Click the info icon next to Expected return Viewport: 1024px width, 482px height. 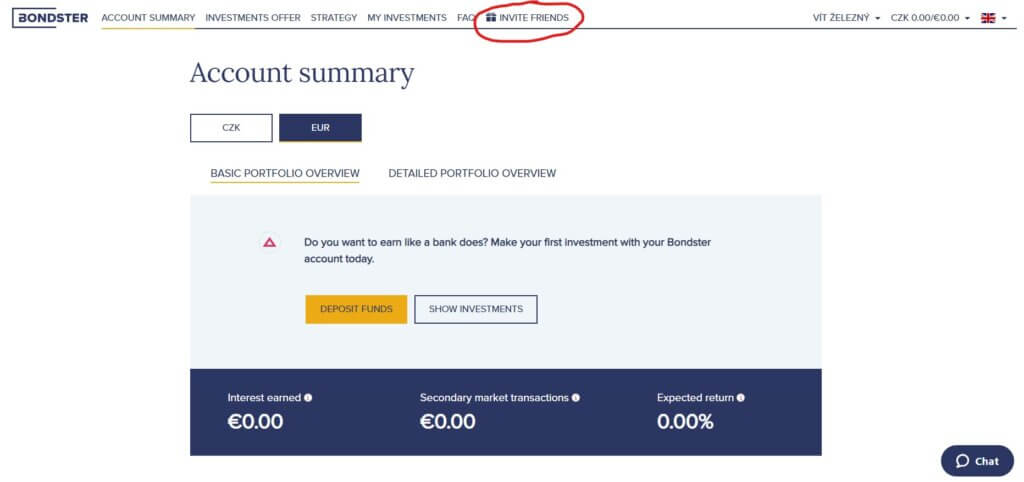740,398
